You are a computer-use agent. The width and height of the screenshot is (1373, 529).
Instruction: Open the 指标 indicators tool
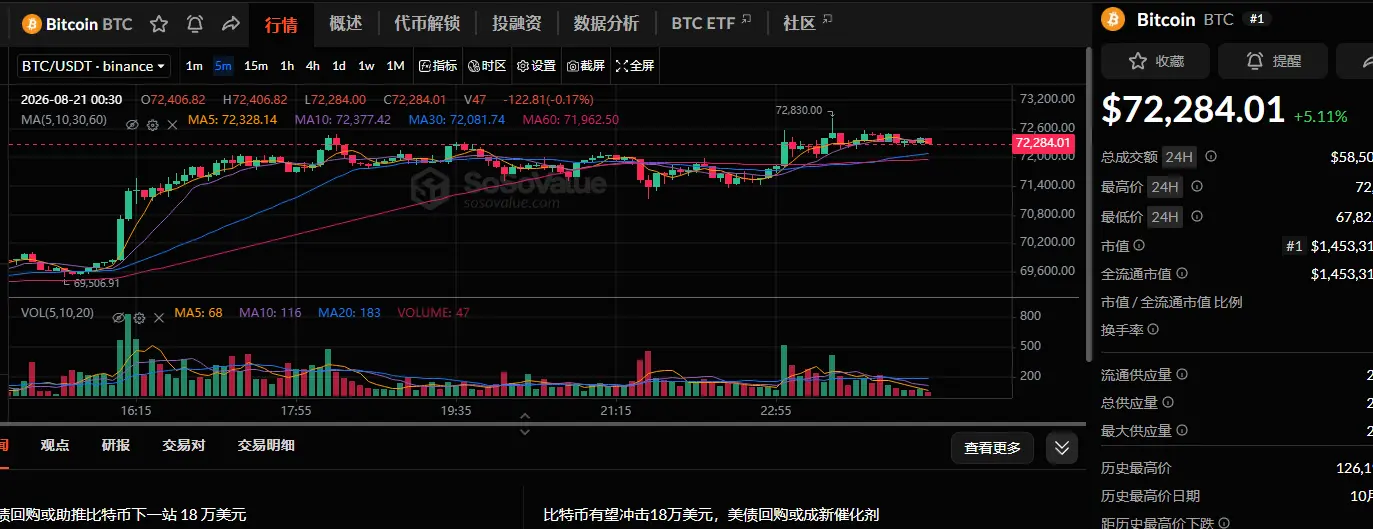[438, 66]
